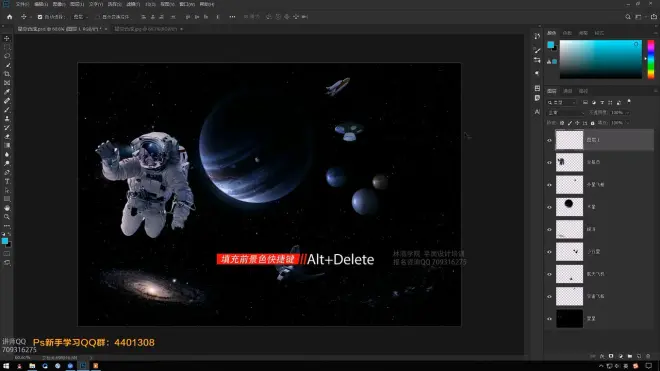Select the Gradient tool
The height and width of the screenshot is (371, 660).
coord(7,145)
